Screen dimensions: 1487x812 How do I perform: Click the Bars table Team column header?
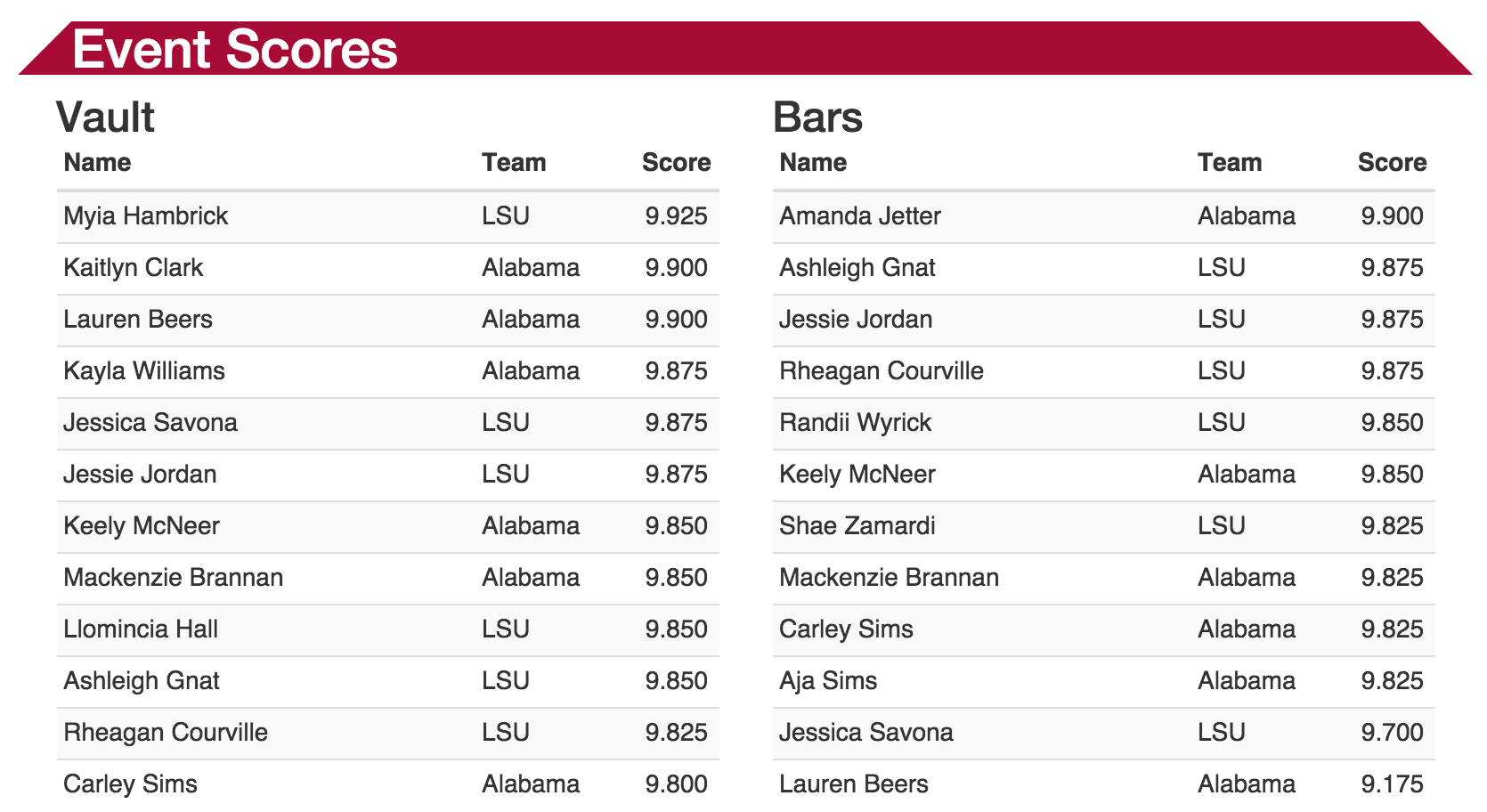click(x=1229, y=163)
